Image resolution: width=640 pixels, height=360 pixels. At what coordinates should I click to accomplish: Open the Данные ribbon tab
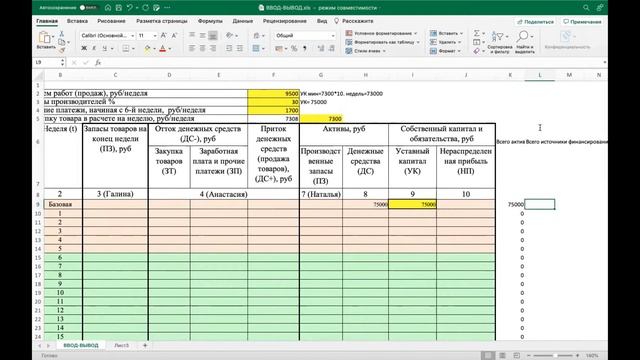pos(242,21)
